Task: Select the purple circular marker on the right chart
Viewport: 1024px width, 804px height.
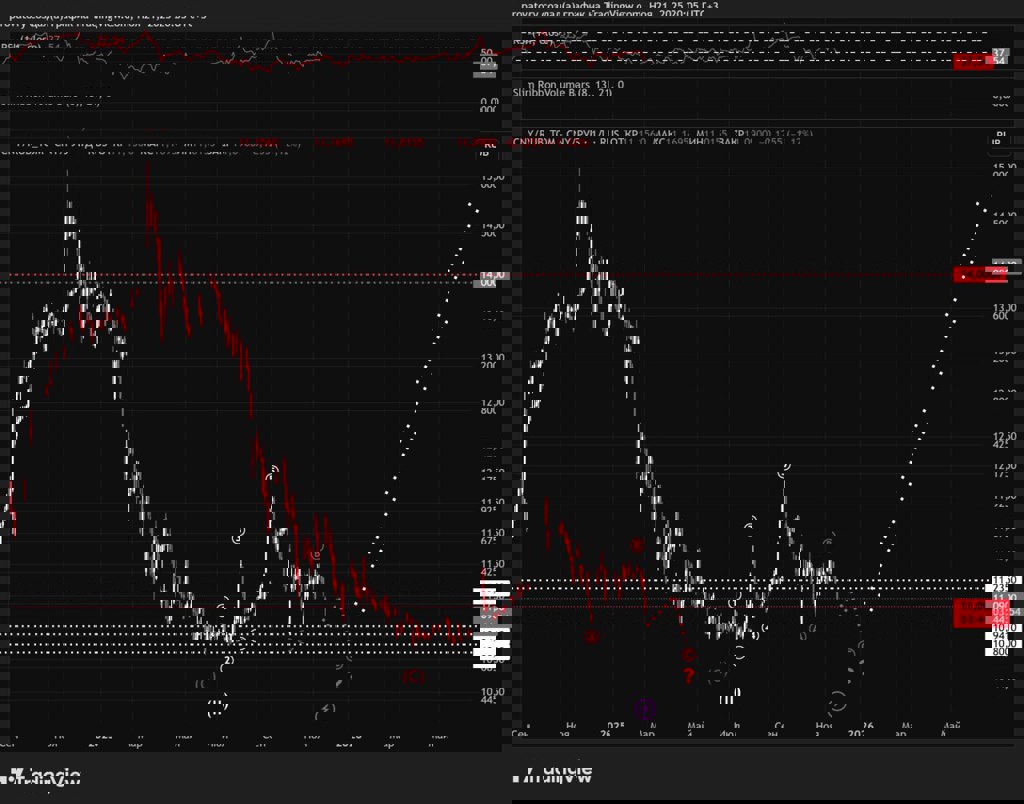Action: [645, 708]
